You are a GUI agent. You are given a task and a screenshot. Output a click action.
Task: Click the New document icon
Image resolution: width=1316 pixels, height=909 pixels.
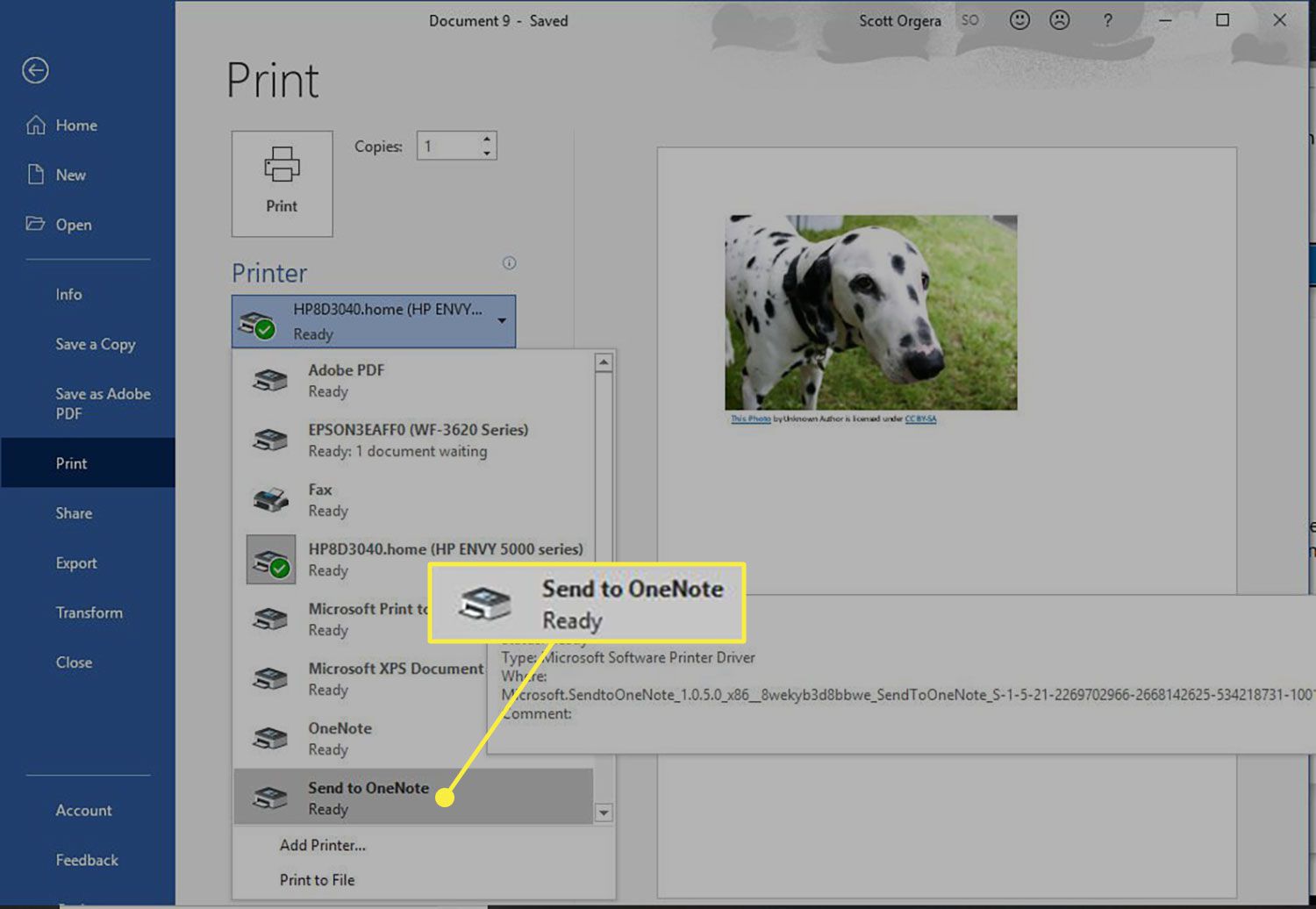[x=36, y=175]
